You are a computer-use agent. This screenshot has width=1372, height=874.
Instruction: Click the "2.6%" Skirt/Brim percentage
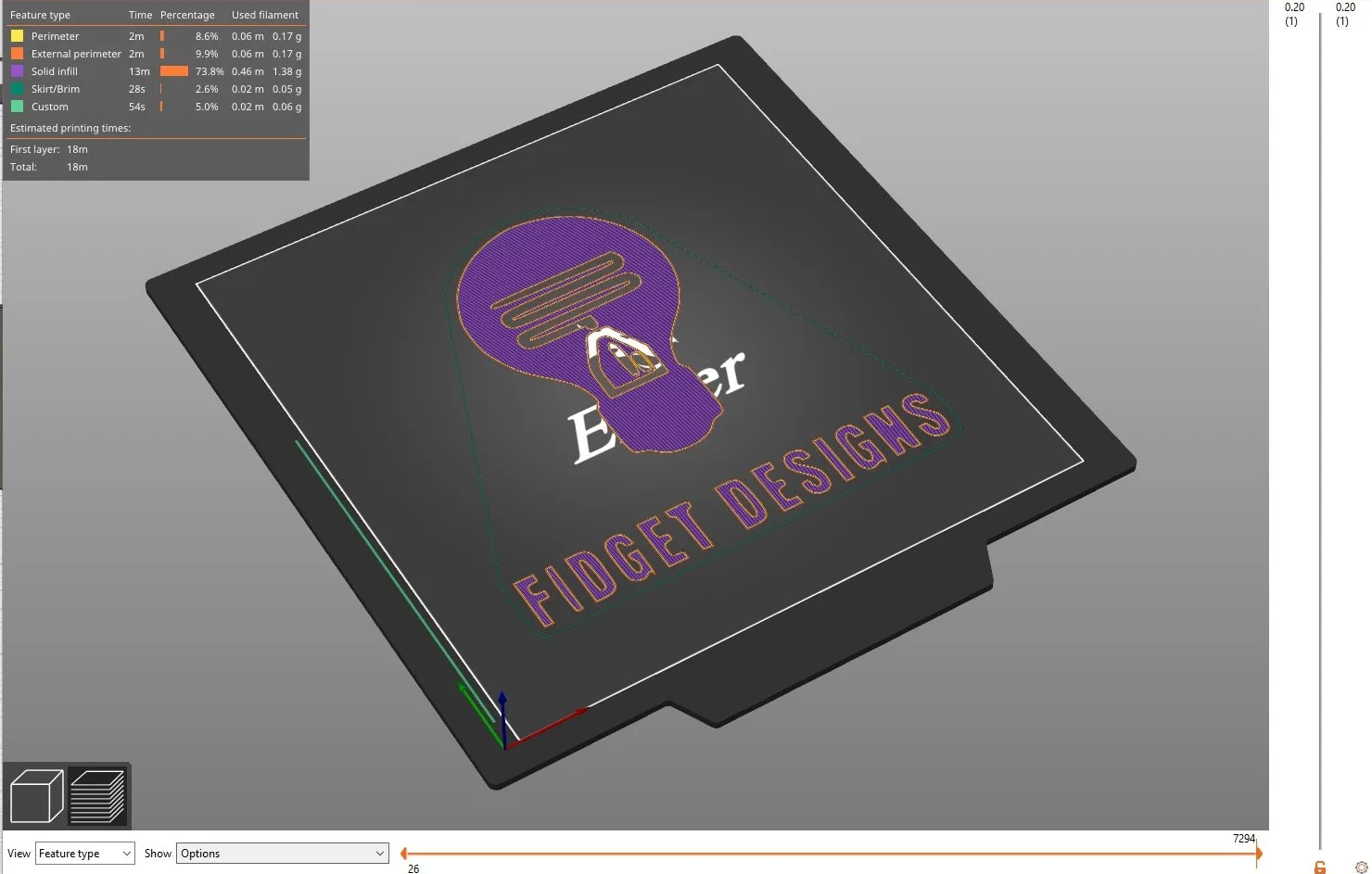coord(207,89)
